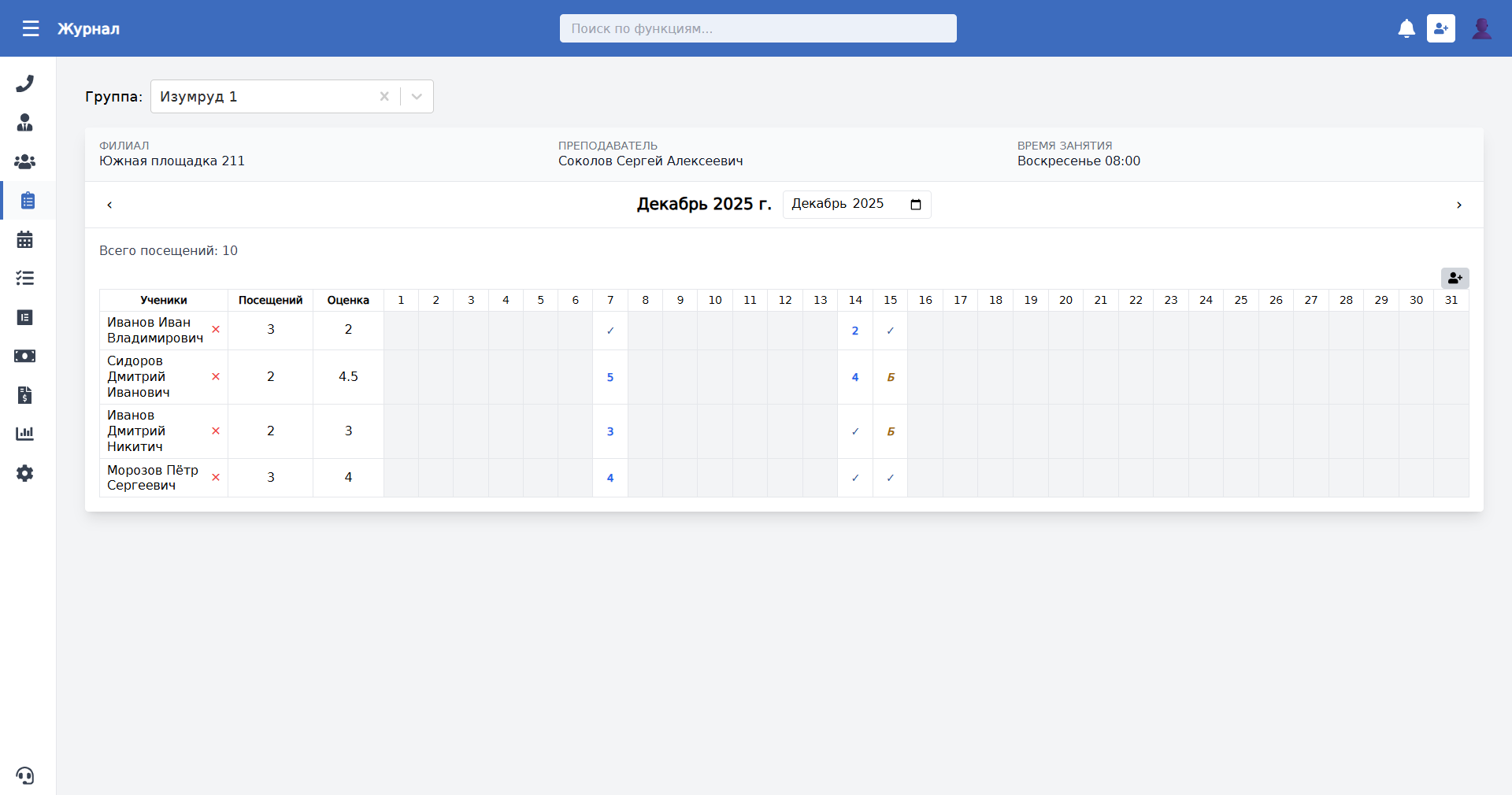
Task: Click the notifications bell icon
Action: [x=1406, y=29]
